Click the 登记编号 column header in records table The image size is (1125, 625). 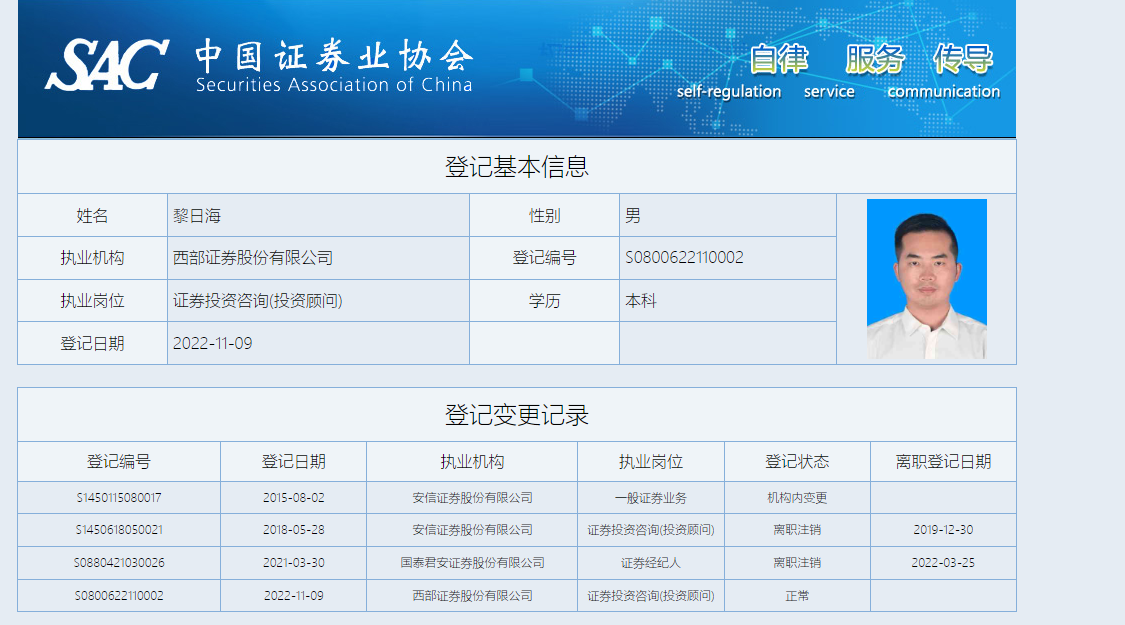[x=119, y=462]
